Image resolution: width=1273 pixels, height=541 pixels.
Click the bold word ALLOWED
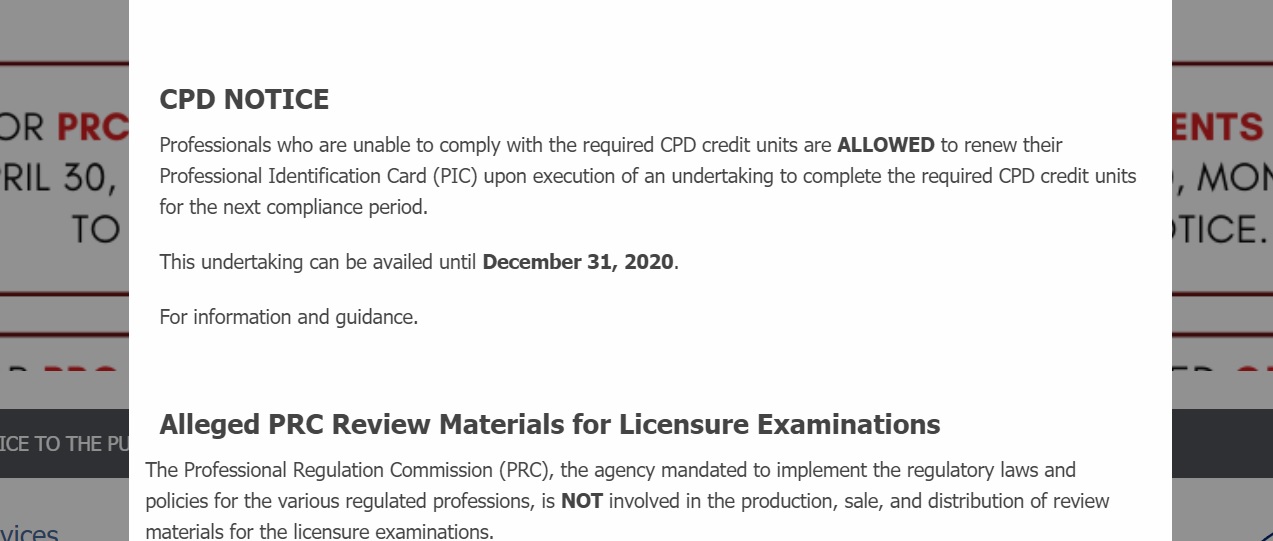pos(885,145)
